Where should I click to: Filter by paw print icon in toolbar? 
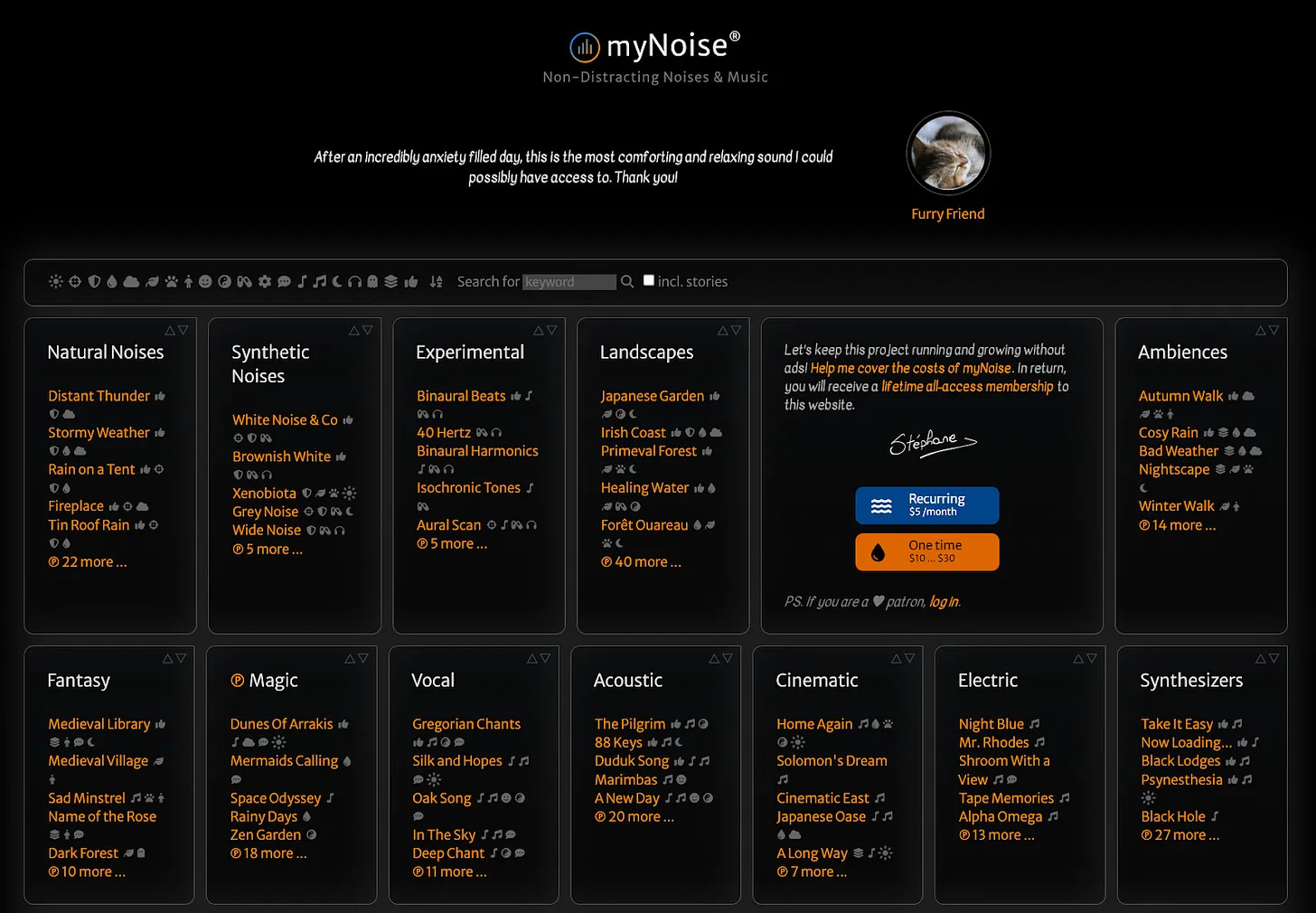[172, 281]
